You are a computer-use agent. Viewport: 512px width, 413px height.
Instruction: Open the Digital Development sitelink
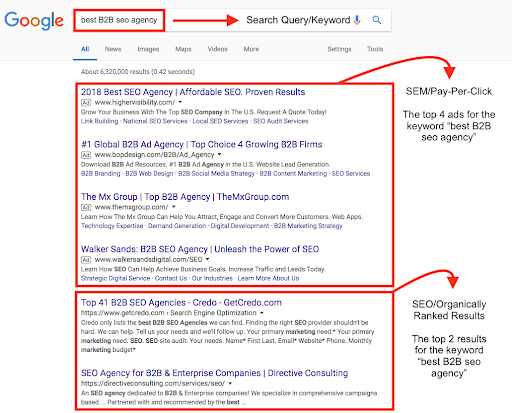point(240,226)
